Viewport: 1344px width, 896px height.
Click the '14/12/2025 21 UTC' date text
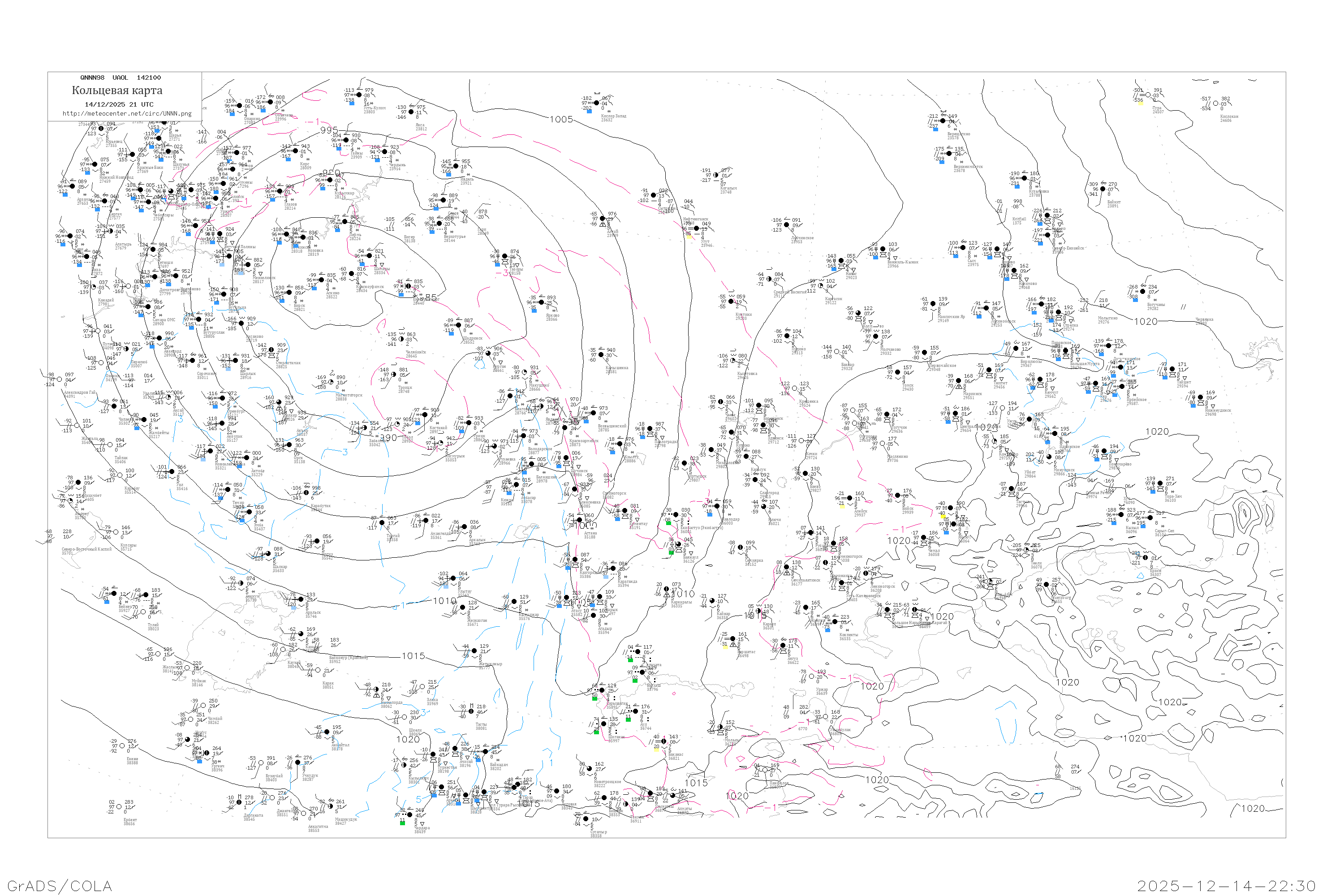119,104
